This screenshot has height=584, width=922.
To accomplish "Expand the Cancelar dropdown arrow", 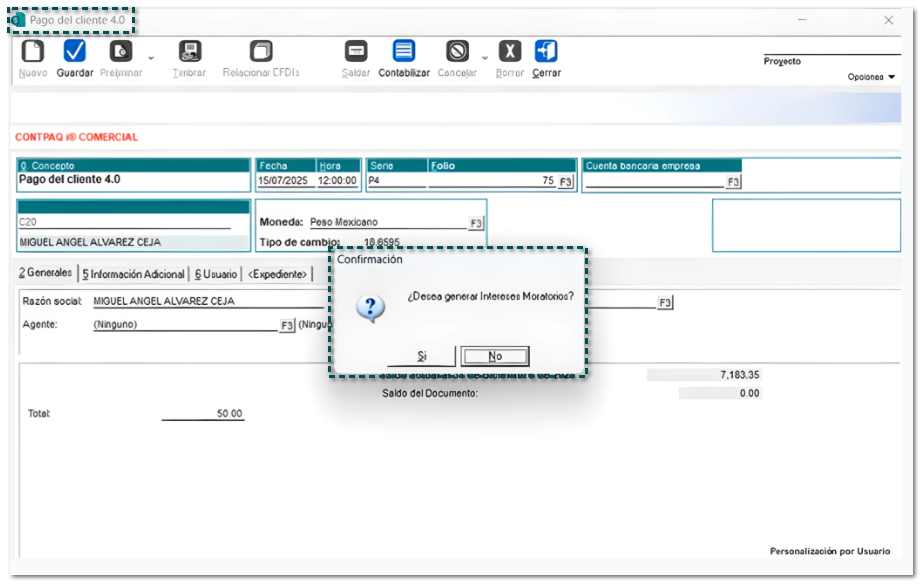I will tap(485, 59).
